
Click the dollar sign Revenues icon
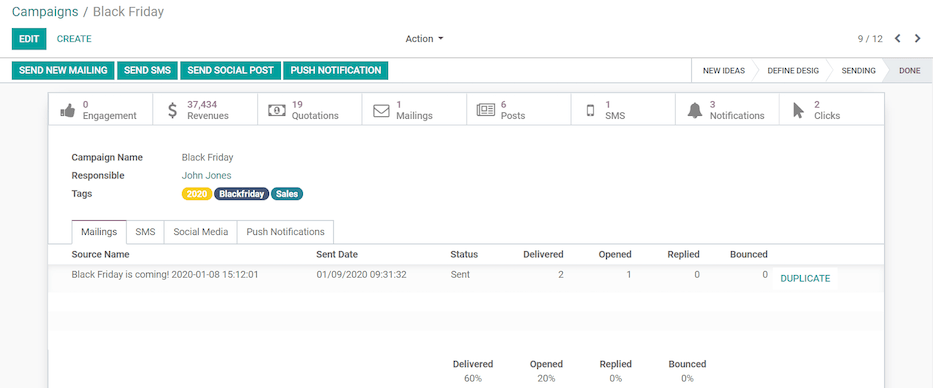[x=173, y=111]
